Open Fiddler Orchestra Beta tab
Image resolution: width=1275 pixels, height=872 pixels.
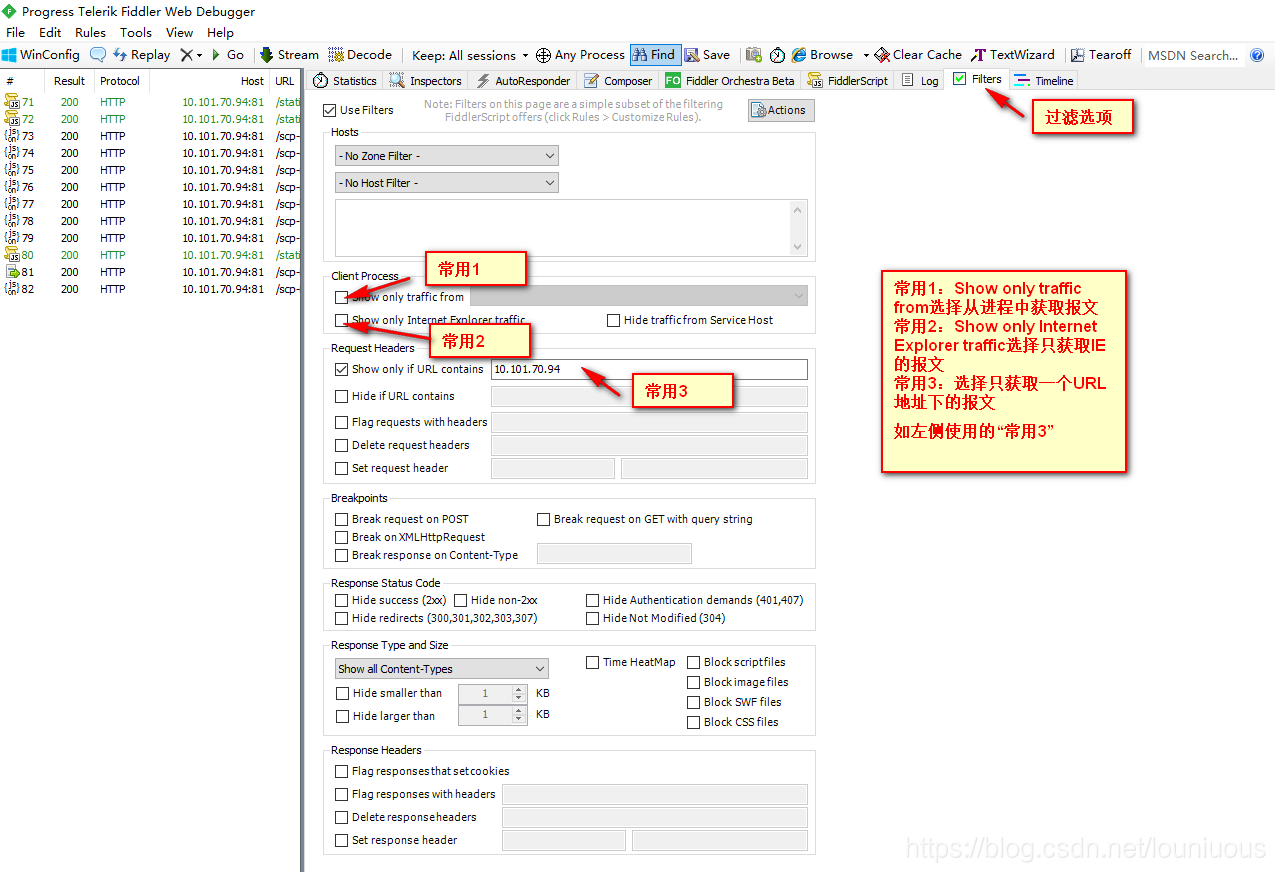[x=730, y=81]
